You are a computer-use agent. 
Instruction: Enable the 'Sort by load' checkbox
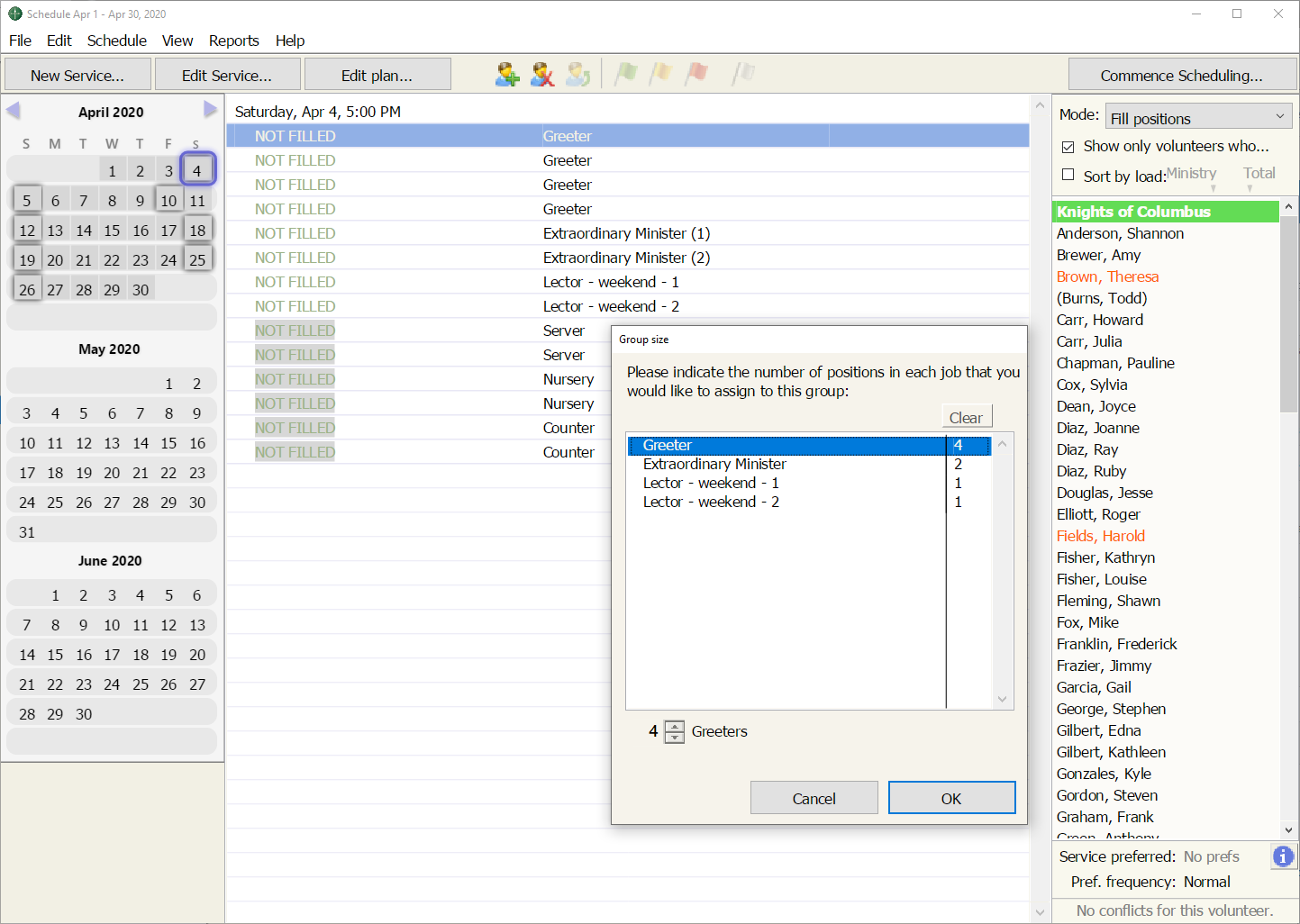click(x=1068, y=175)
